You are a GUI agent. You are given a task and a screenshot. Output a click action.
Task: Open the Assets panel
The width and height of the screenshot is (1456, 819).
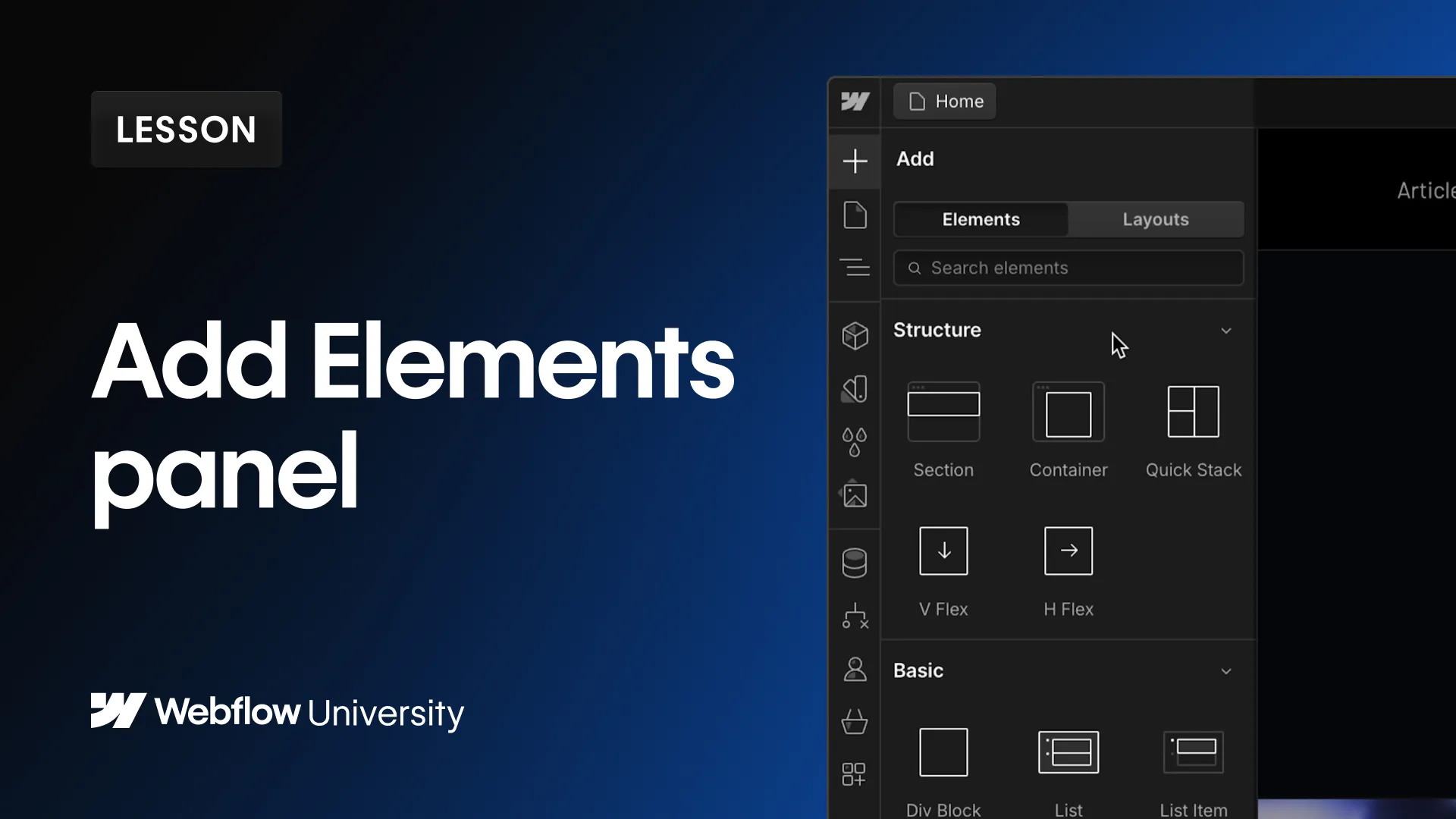coord(855,495)
